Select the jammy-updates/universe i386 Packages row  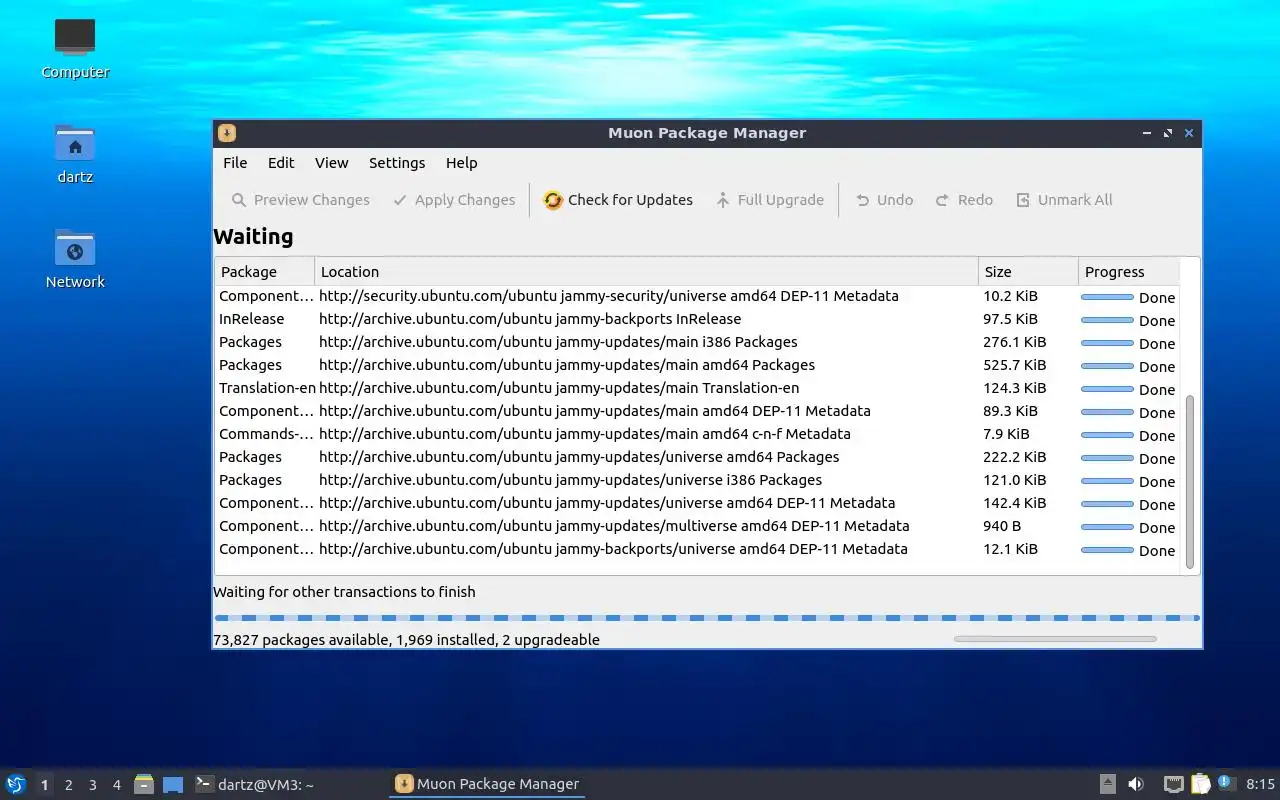(x=697, y=480)
